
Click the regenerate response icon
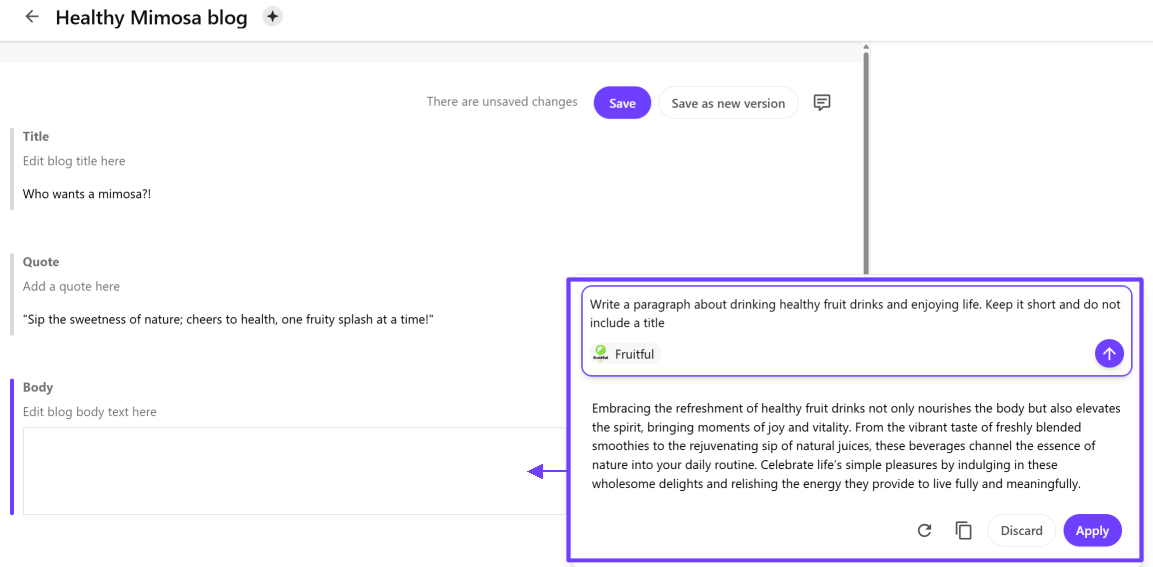(x=925, y=530)
